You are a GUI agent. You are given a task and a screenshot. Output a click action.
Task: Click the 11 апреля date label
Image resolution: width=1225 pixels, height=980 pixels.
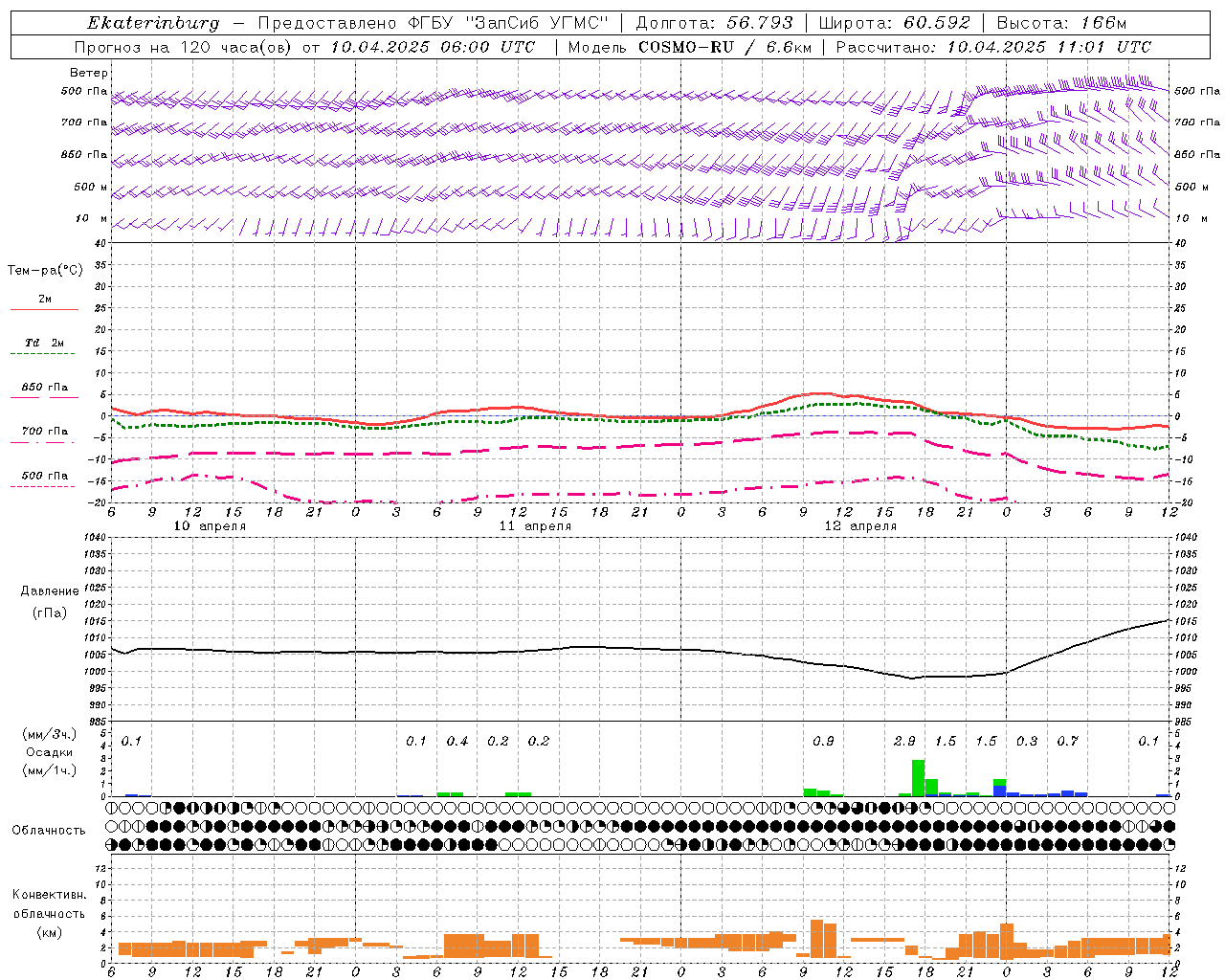click(535, 526)
